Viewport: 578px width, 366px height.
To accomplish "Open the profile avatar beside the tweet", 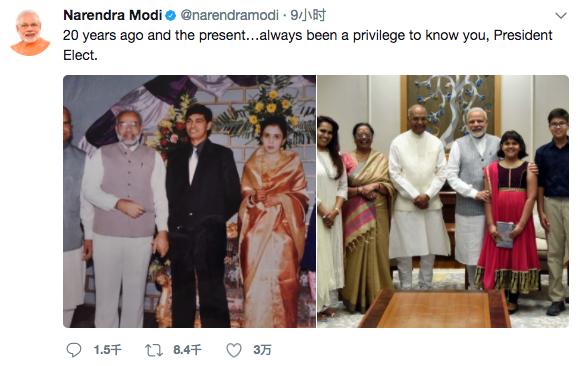I will [x=30, y=32].
